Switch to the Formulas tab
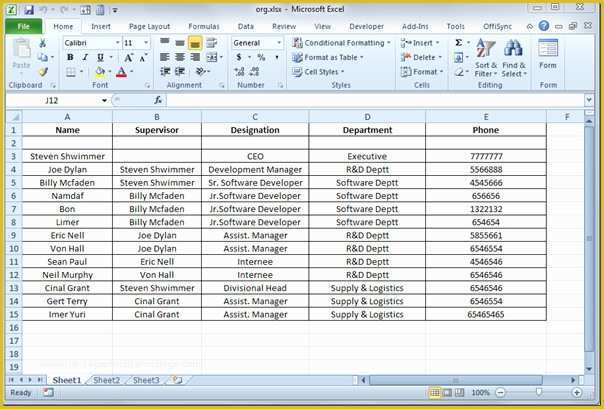 point(204,26)
